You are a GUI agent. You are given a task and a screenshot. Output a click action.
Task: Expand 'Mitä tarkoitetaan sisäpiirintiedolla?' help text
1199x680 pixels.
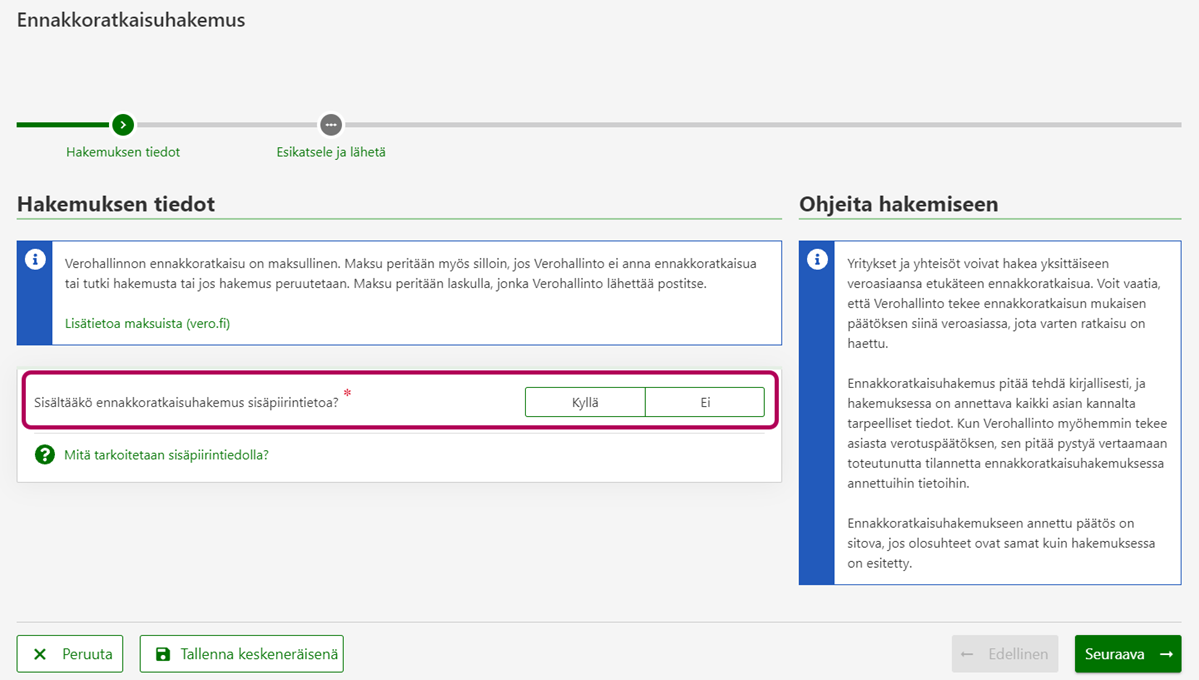tap(166, 455)
